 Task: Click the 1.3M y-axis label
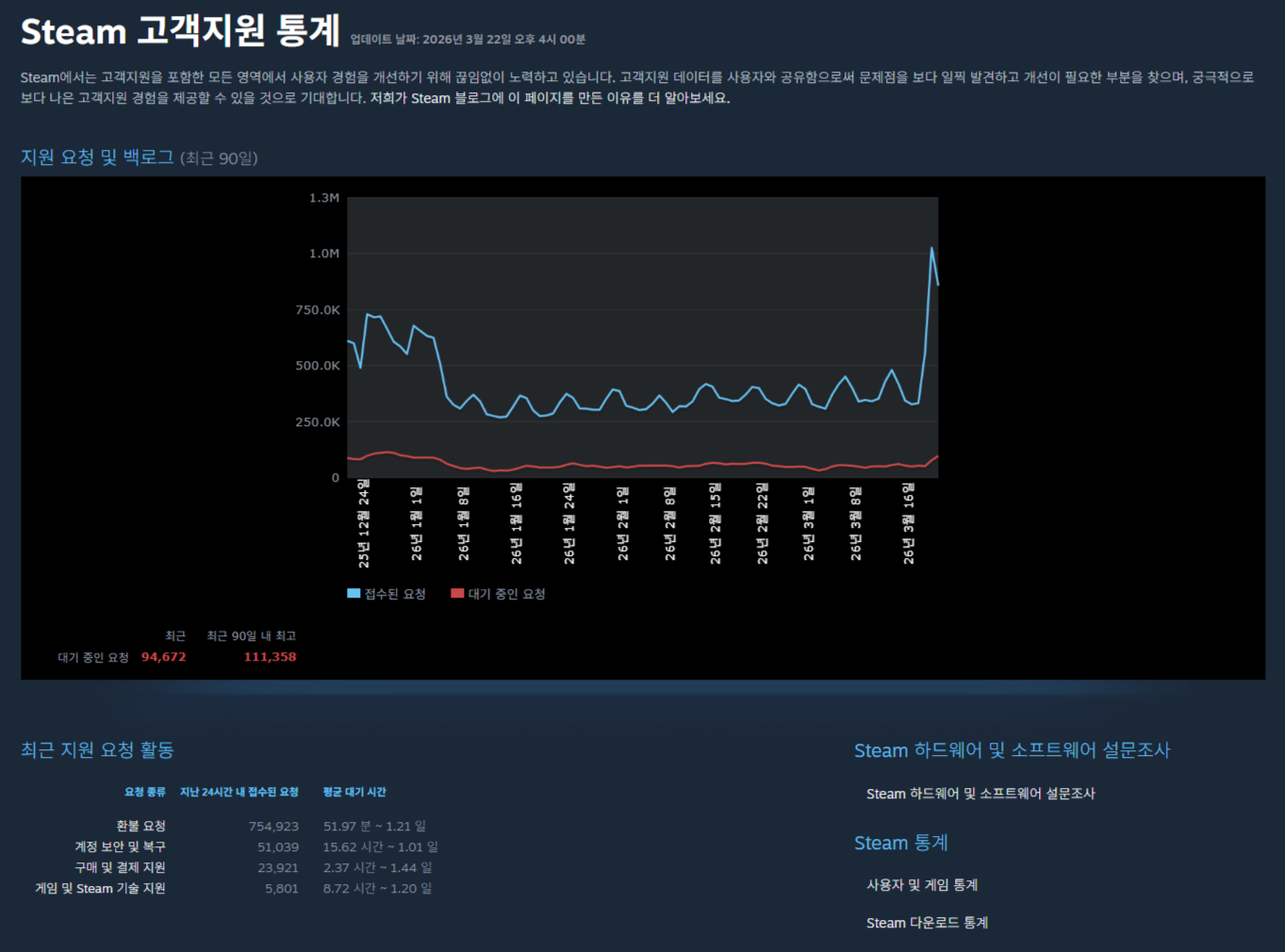(324, 198)
